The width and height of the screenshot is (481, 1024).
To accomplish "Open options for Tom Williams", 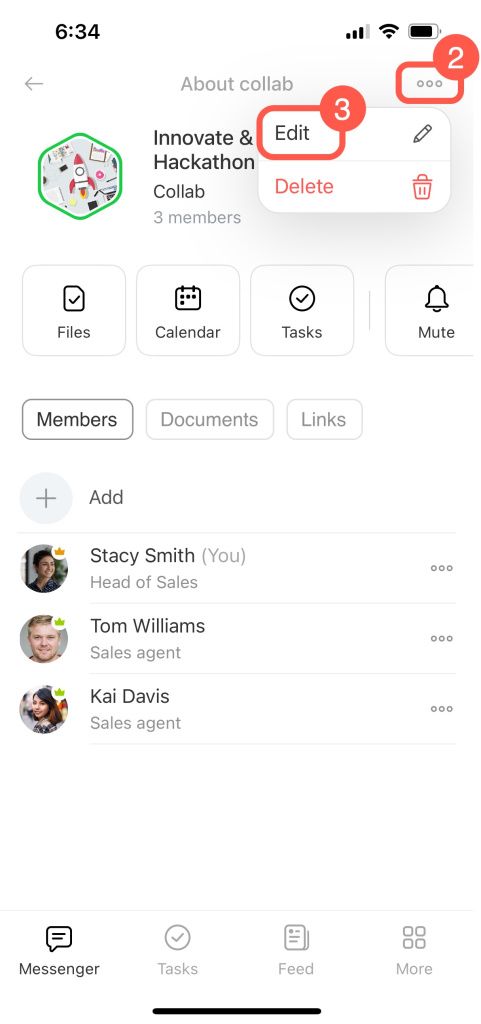I will [x=442, y=639].
